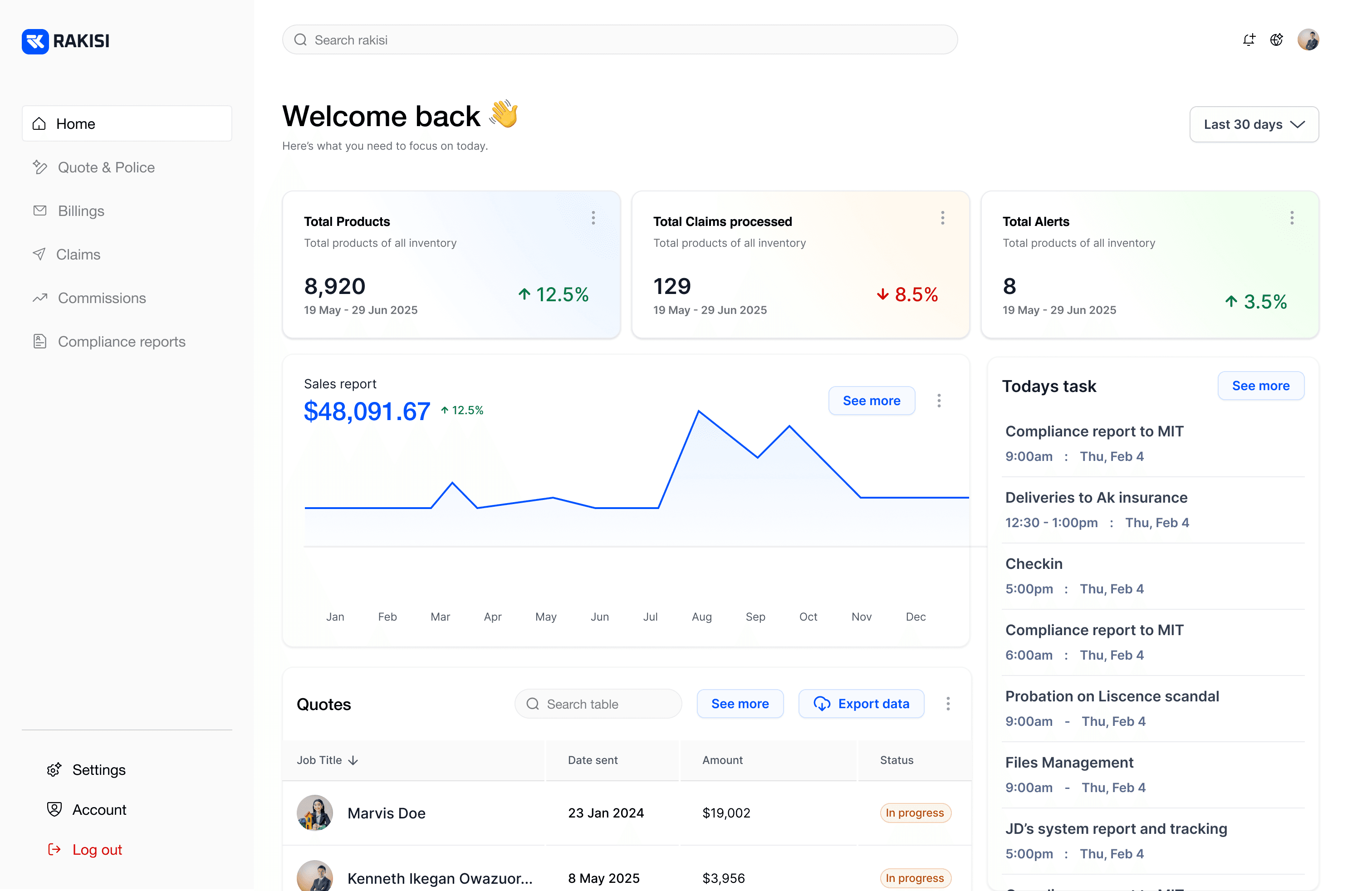Log out from the sidebar
Screen dimensions: 1372x891
97,850
